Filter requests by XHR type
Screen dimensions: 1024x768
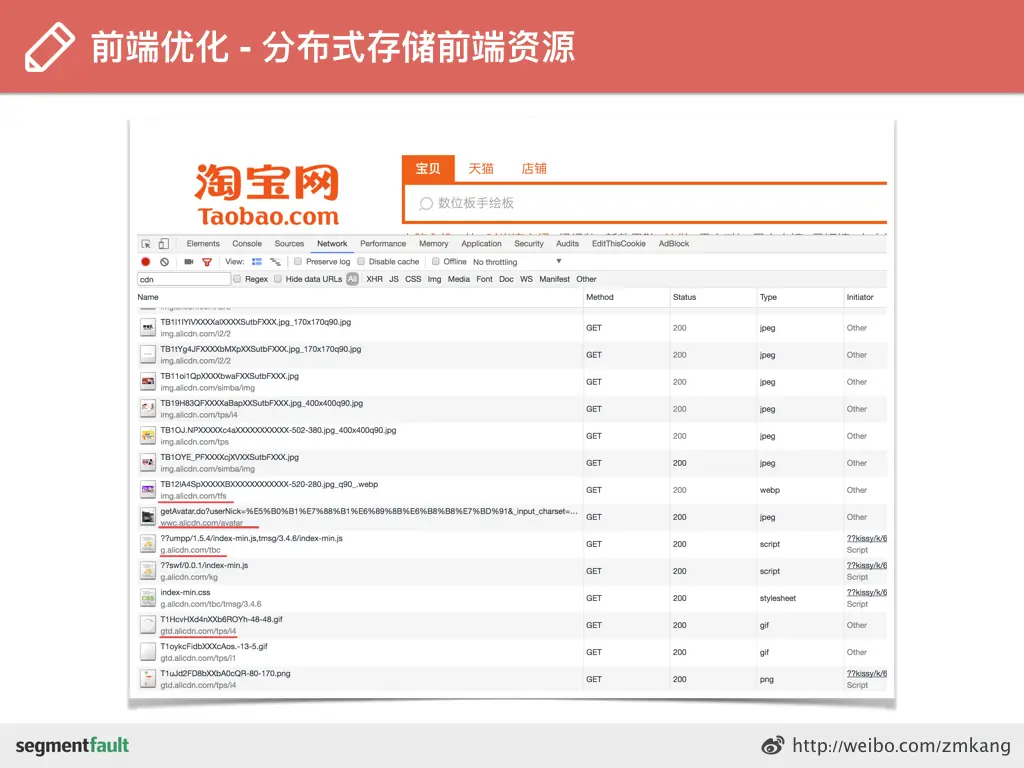pos(374,279)
